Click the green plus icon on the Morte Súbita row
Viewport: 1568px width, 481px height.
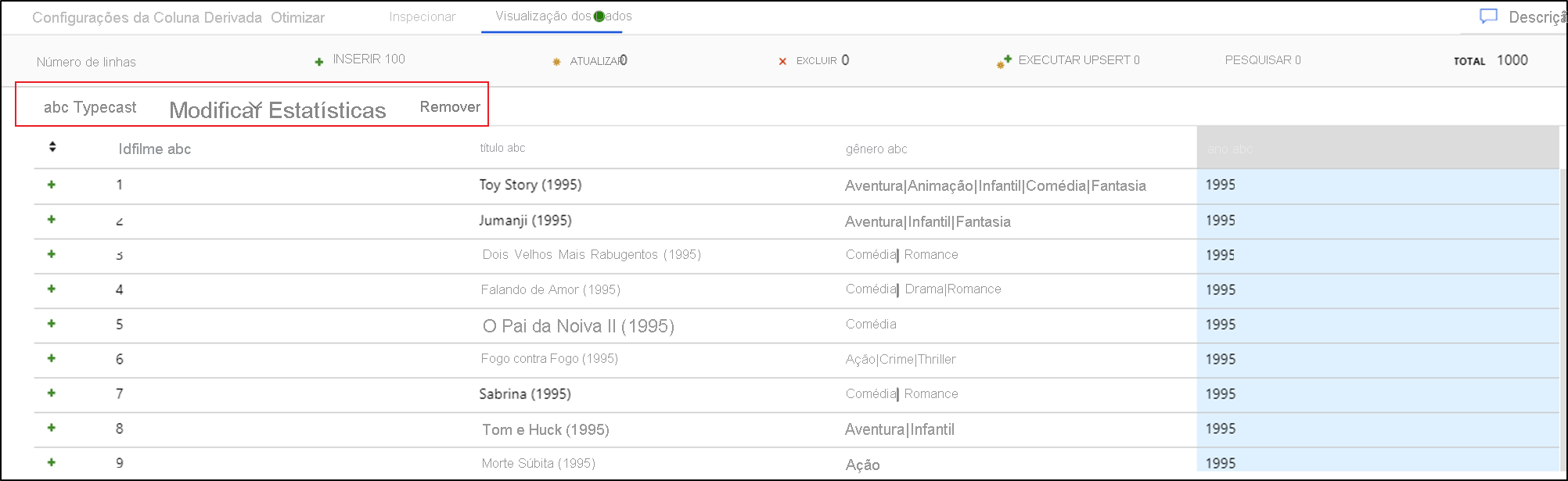[52, 462]
